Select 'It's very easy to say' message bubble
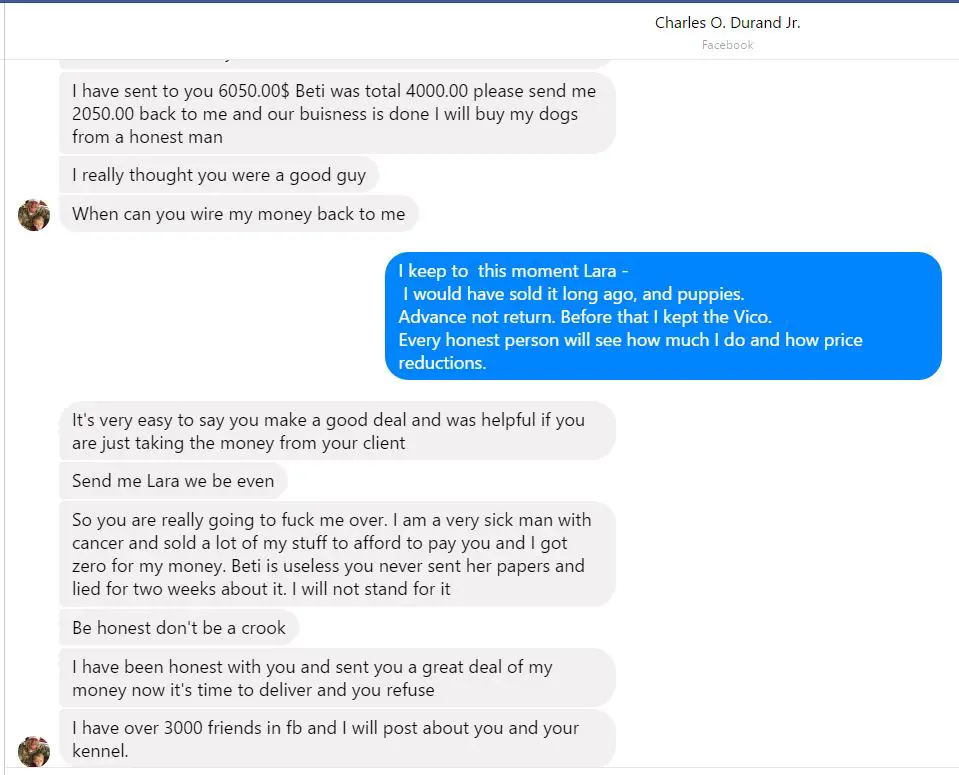Image resolution: width=959 pixels, height=775 pixels. [337, 431]
